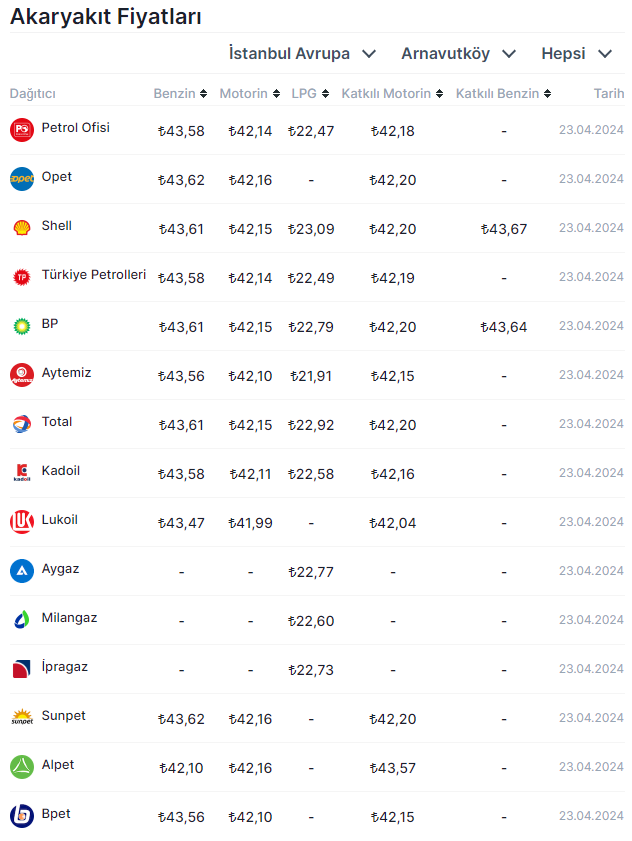Click the Lukoil logo icon
Image resolution: width=632 pixels, height=841 pixels.
coord(22,522)
